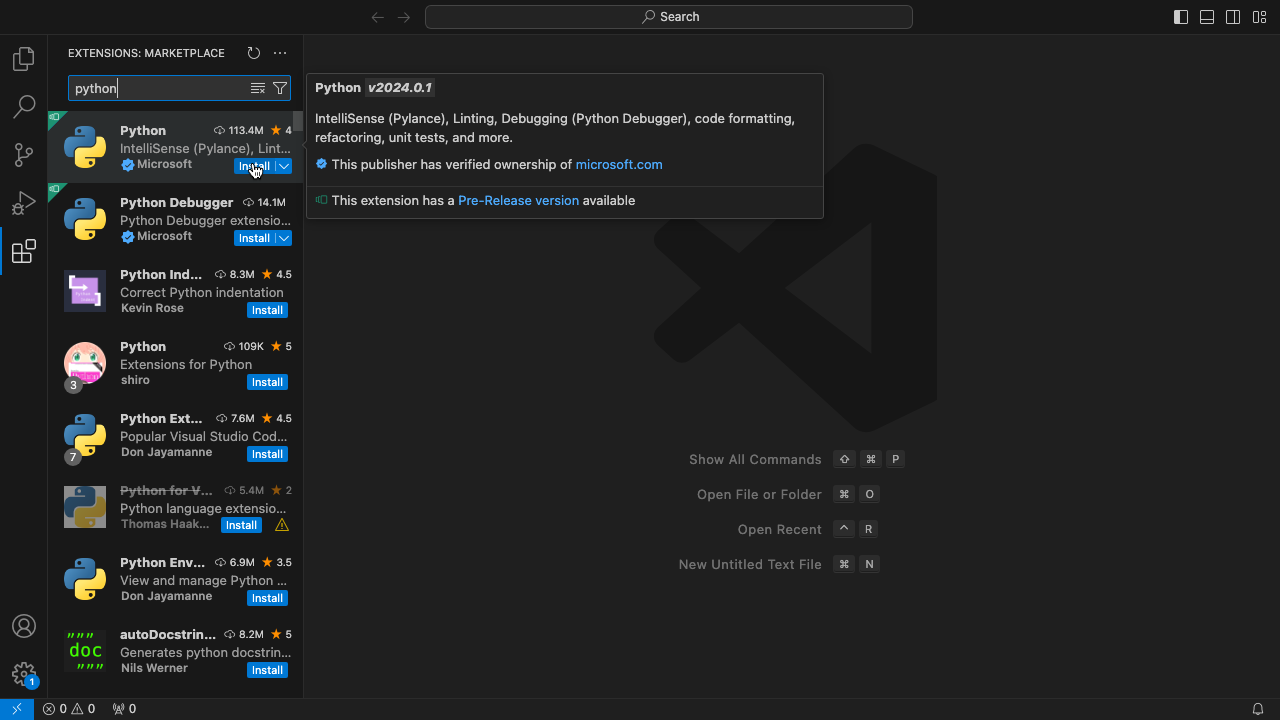Click the Open Recent hint
Image resolution: width=1280 pixels, height=720 pixels.
779,529
